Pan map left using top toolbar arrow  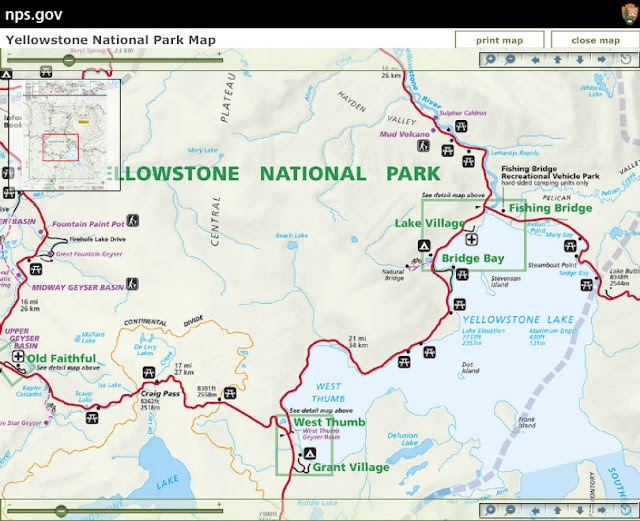(x=536, y=60)
